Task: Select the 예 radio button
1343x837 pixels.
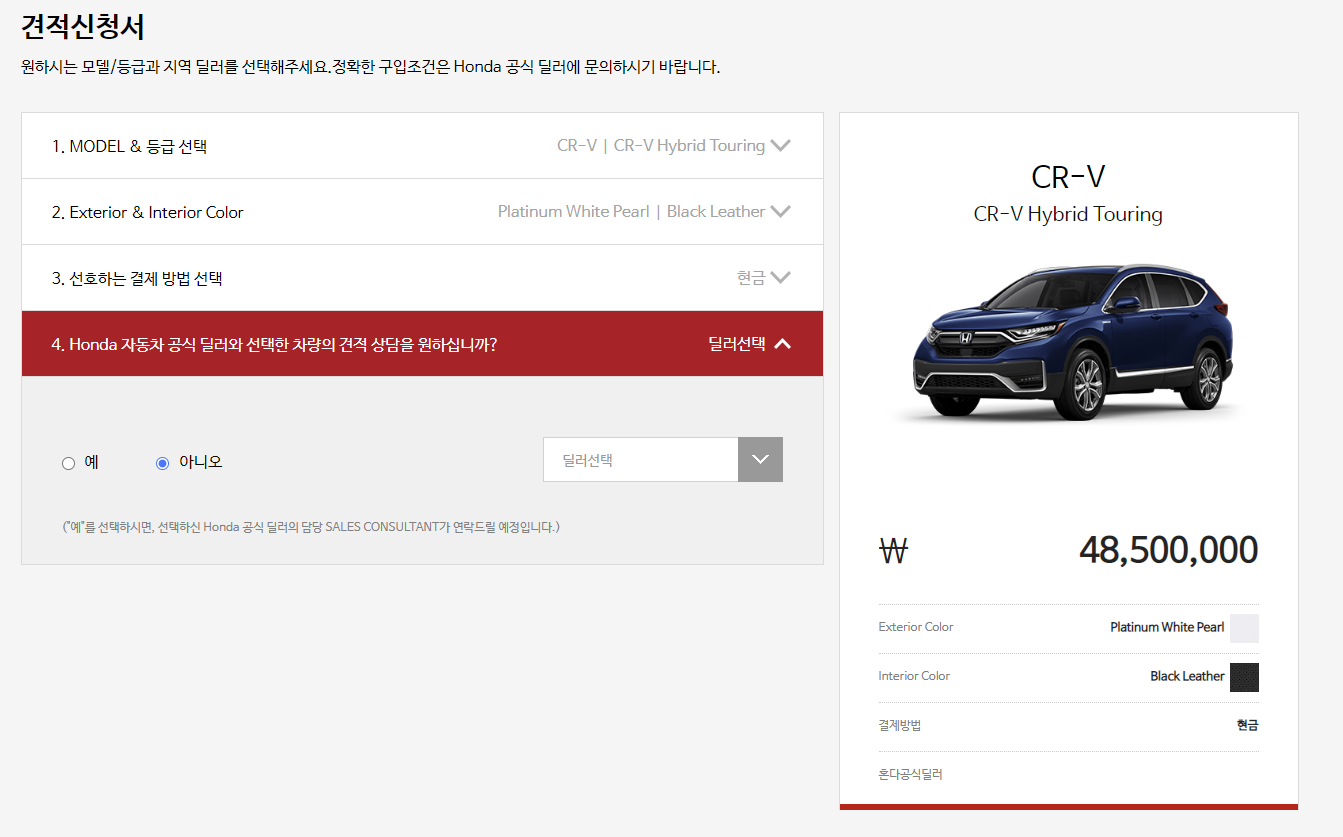Action: click(x=68, y=463)
